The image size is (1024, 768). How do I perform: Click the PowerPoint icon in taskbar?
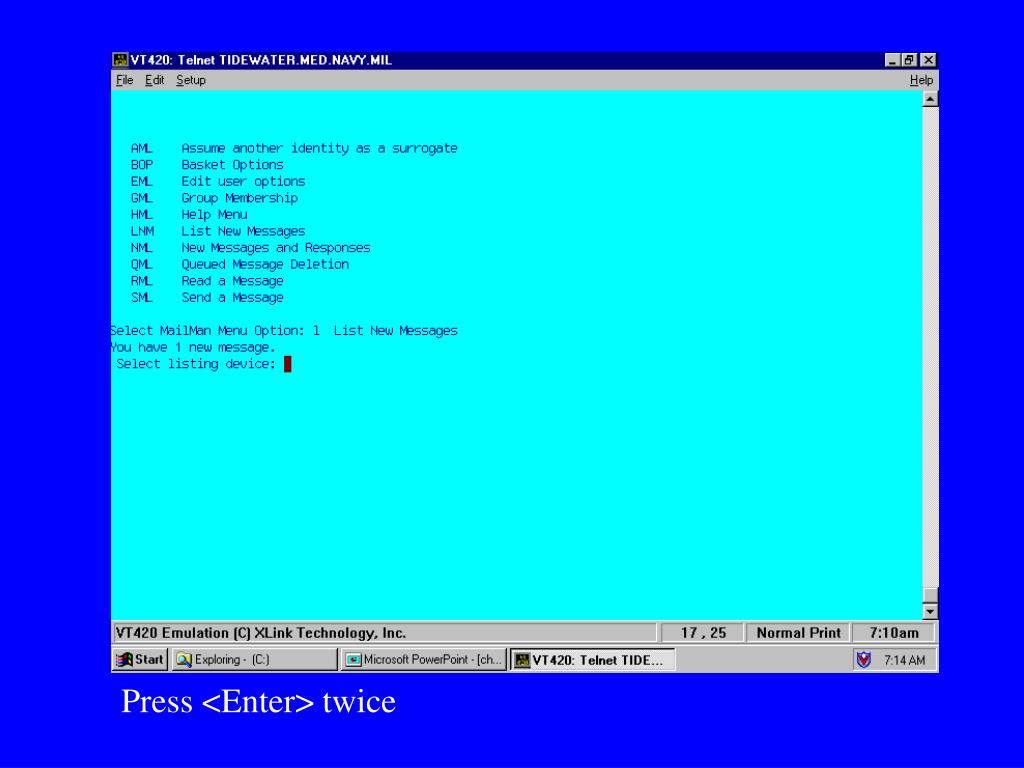tap(353, 660)
